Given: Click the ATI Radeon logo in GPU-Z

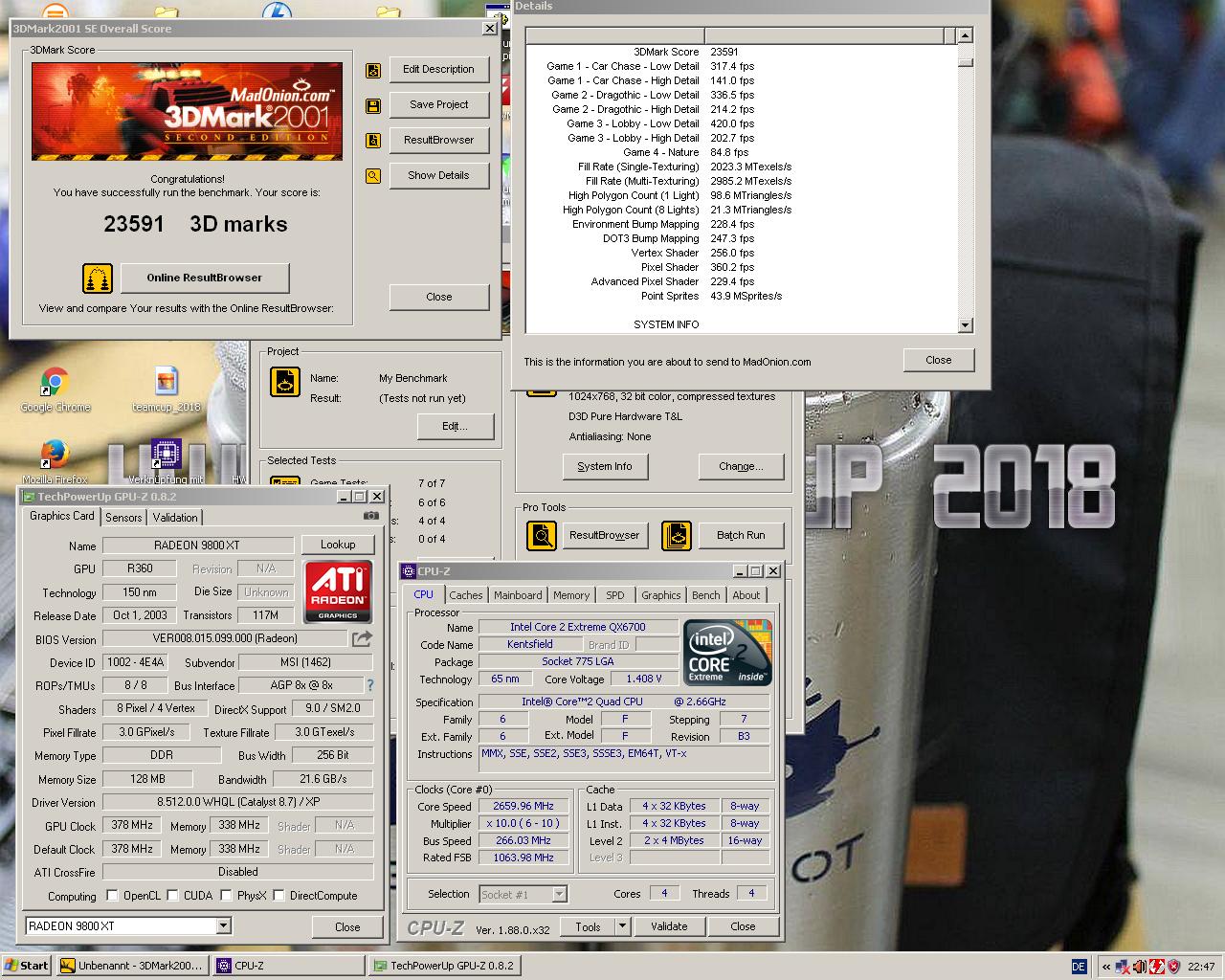Looking at the screenshot, I should coord(338,591).
